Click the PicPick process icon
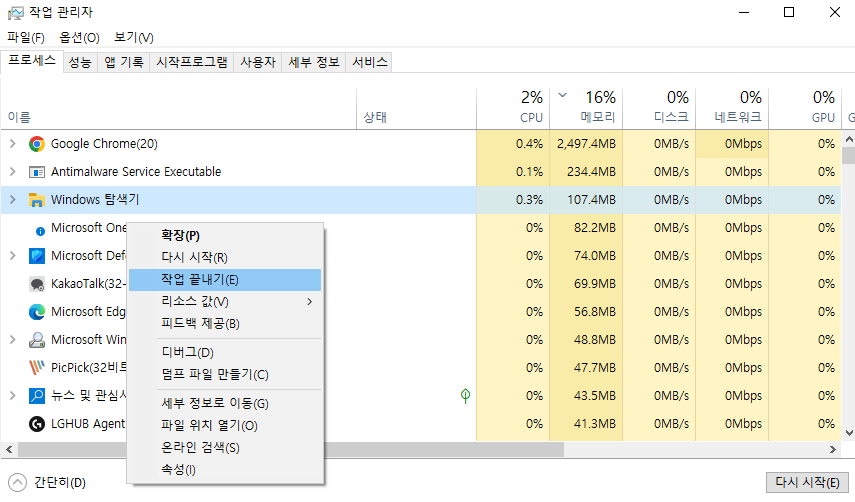This screenshot has height=502, width=855. 37,368
